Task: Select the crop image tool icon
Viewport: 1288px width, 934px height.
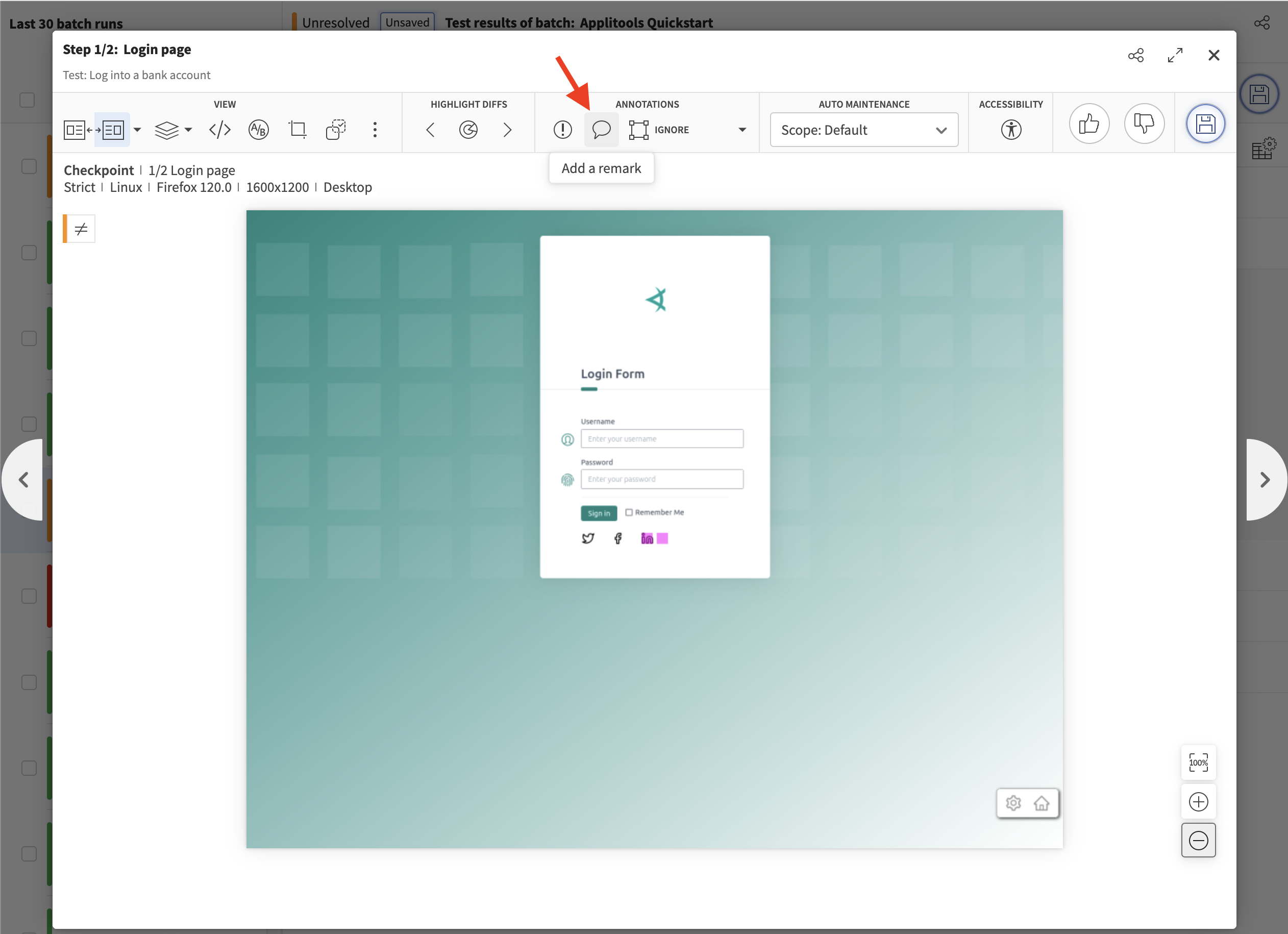Action: click(297, 130)
